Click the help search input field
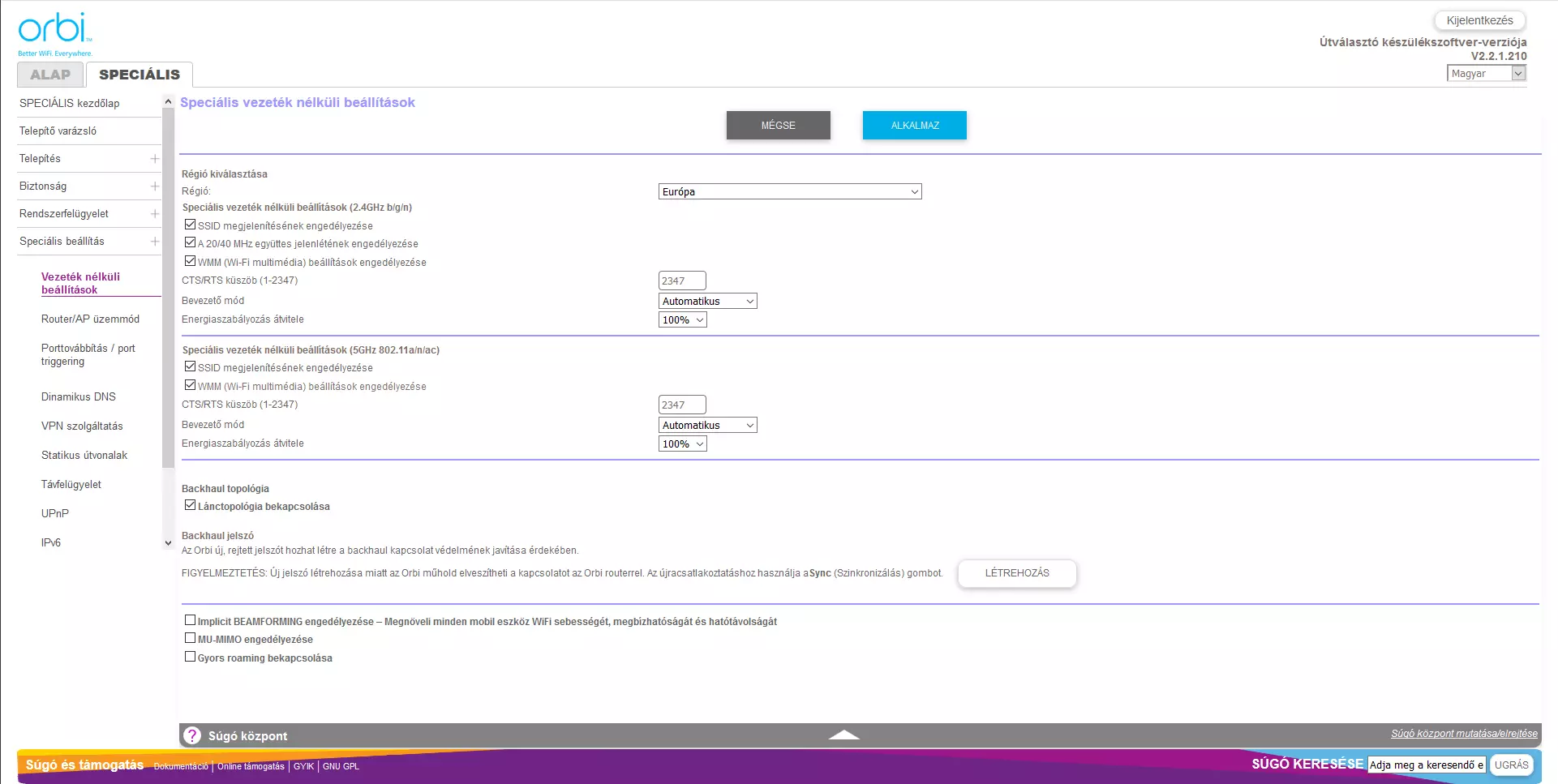 tap(1426, 765)
